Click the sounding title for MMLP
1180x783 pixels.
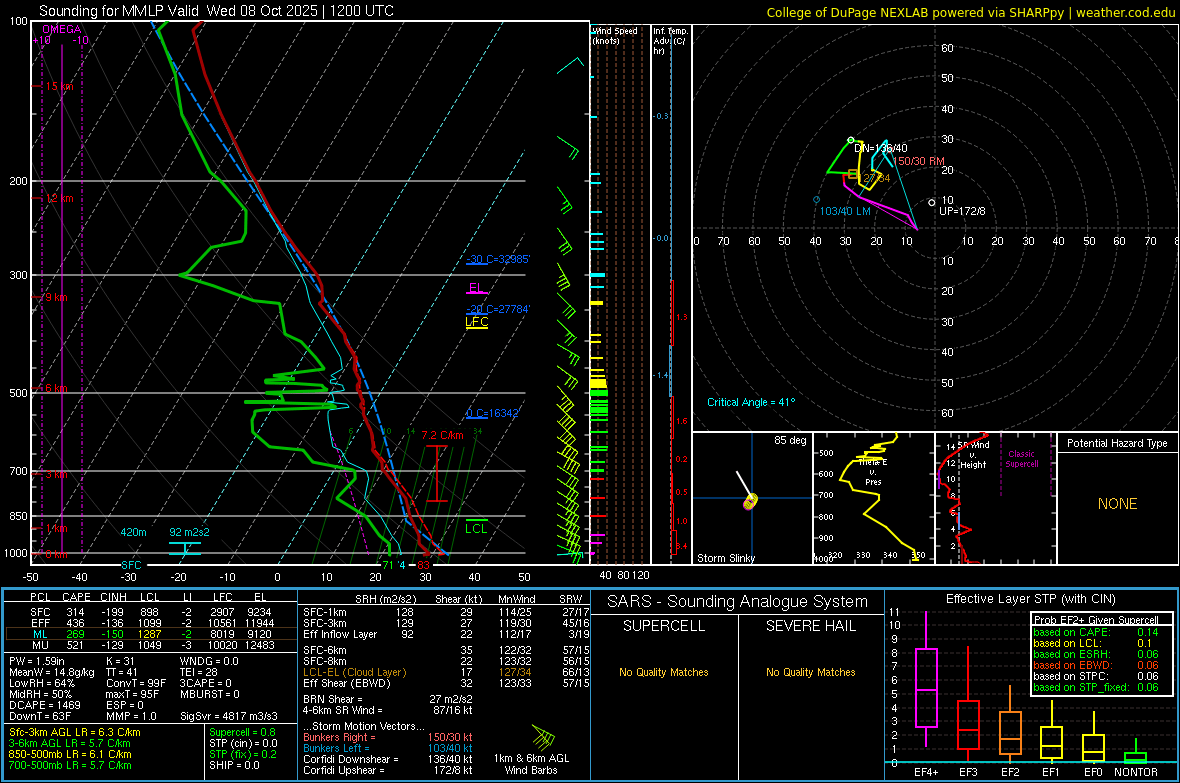coord(216,11)
